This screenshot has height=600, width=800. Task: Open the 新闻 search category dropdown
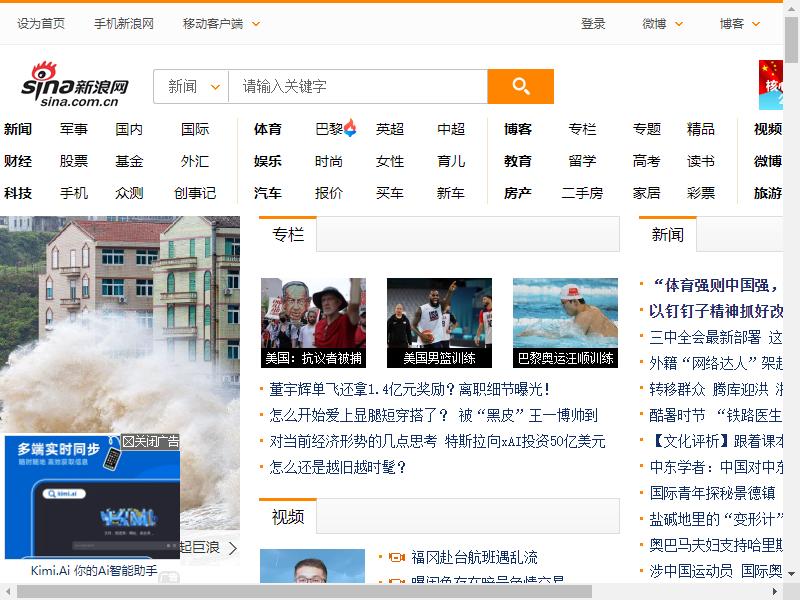click(191, 86)
